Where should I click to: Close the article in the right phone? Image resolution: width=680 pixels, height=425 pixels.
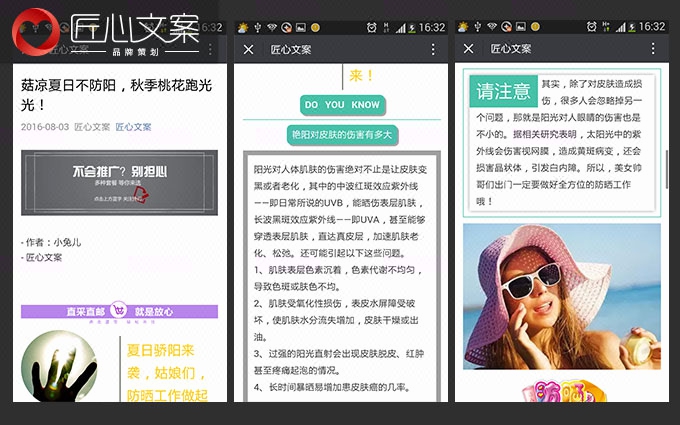click(469, 49)
